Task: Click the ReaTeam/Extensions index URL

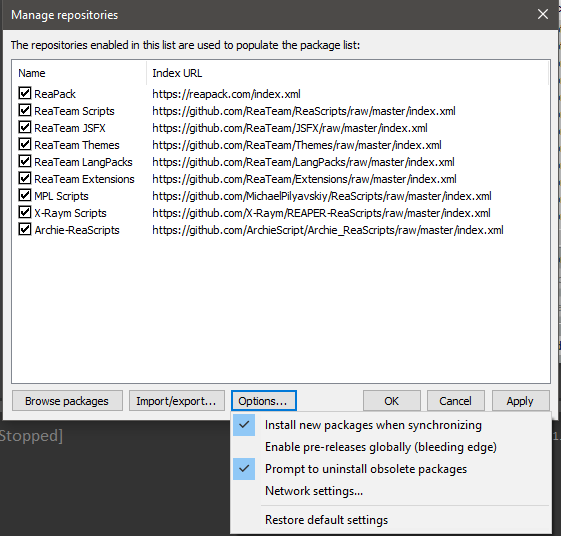Action: (304, 179)
